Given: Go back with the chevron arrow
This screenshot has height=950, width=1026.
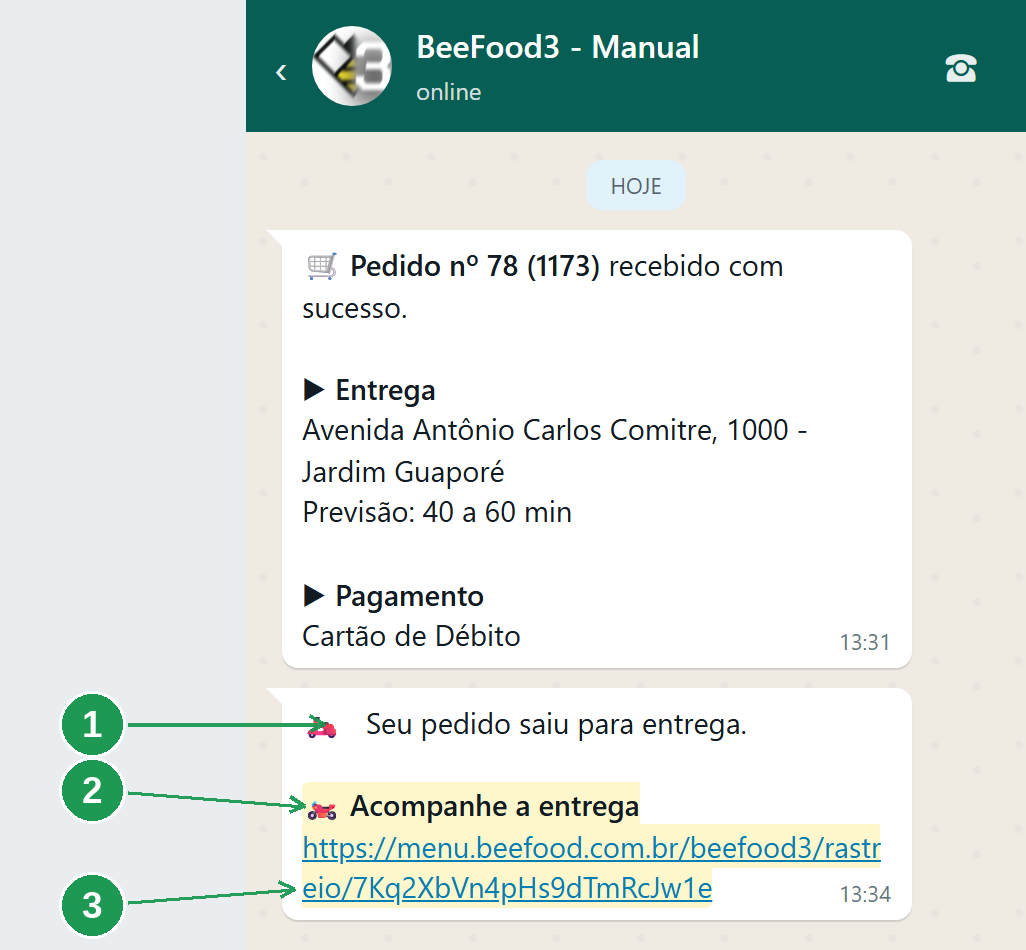Looking at the screenshot, I should [x=281, y=71].
